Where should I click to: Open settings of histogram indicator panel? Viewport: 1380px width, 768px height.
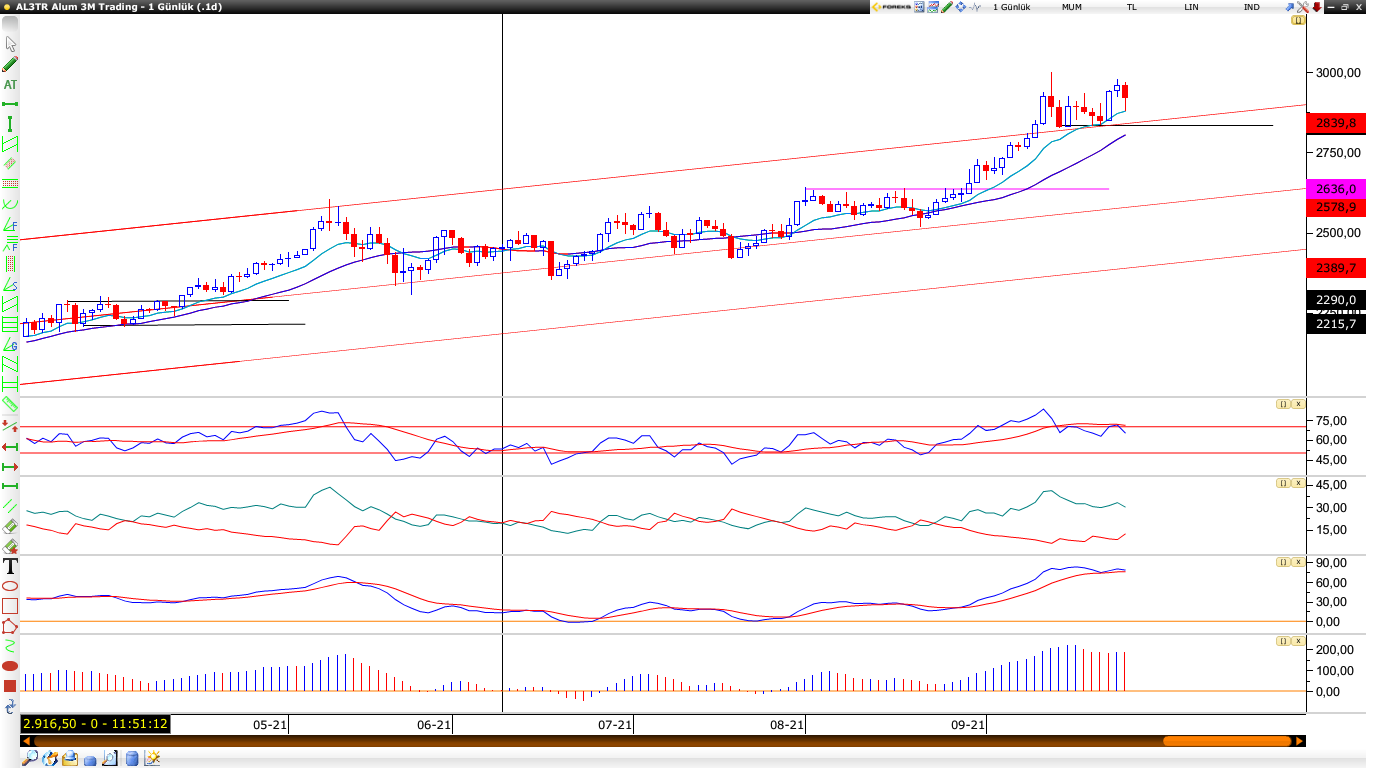(1282, 641)
